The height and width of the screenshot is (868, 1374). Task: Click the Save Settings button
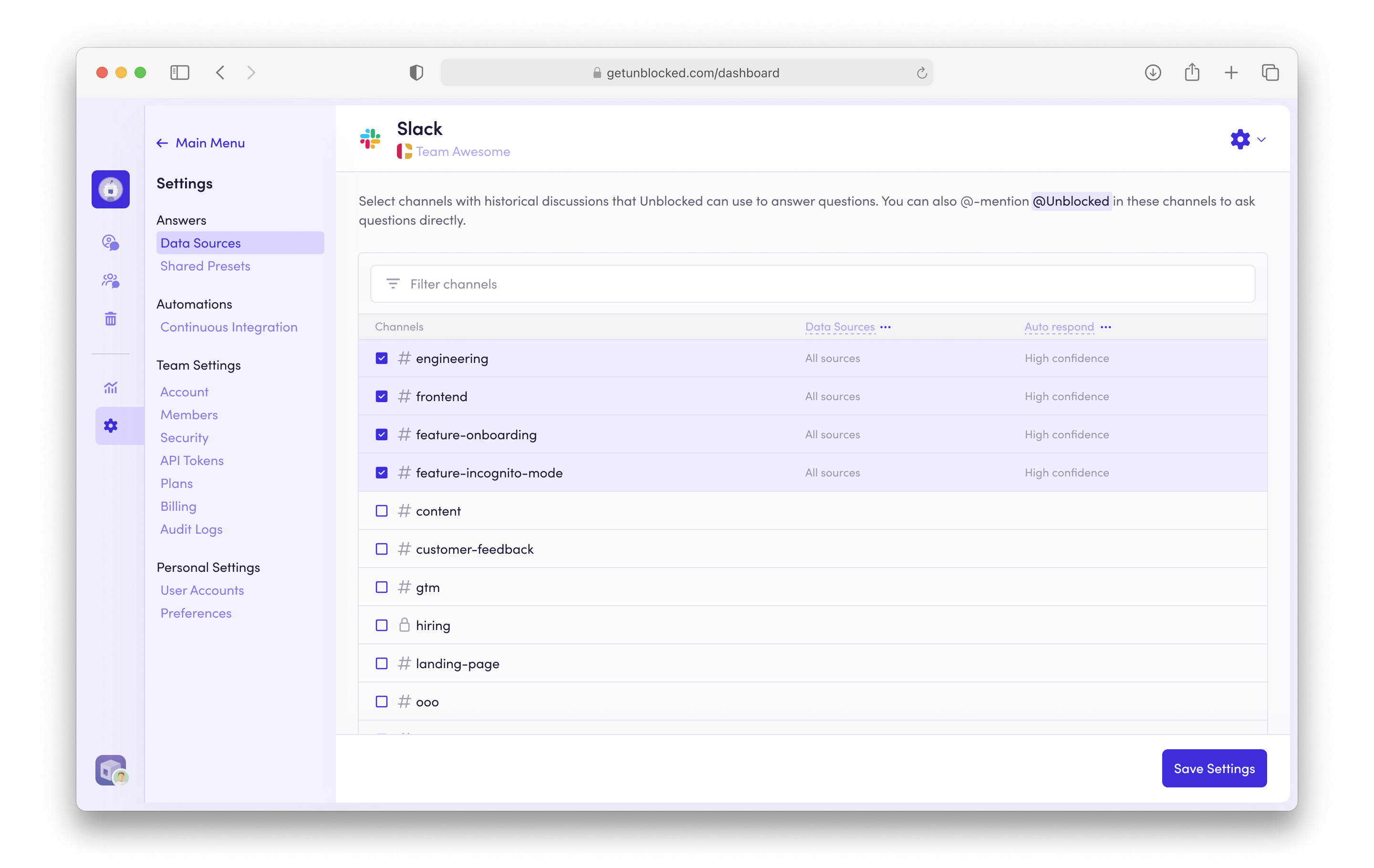tap(1214, 768)
